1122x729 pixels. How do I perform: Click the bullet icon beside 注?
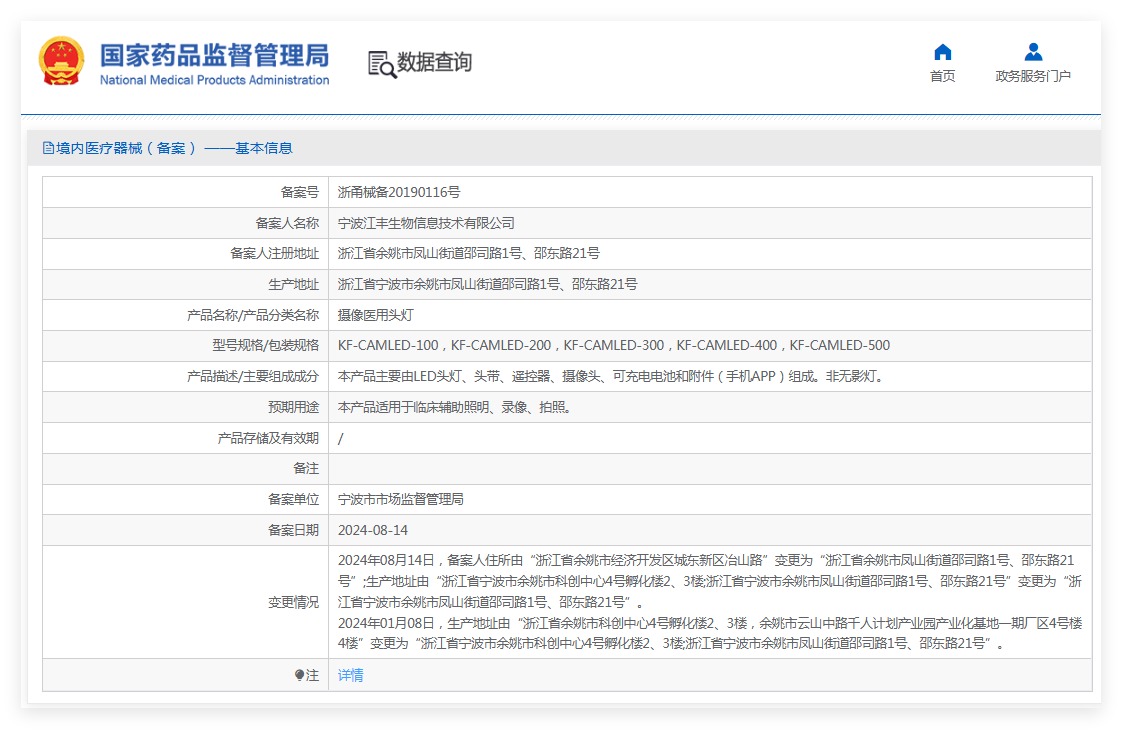point(299,676)
